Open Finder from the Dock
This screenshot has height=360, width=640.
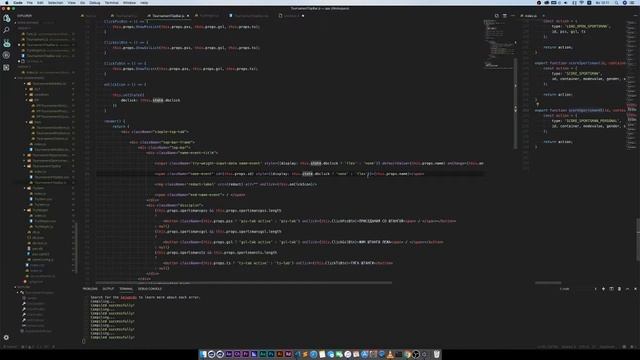(x=203, y=354)
